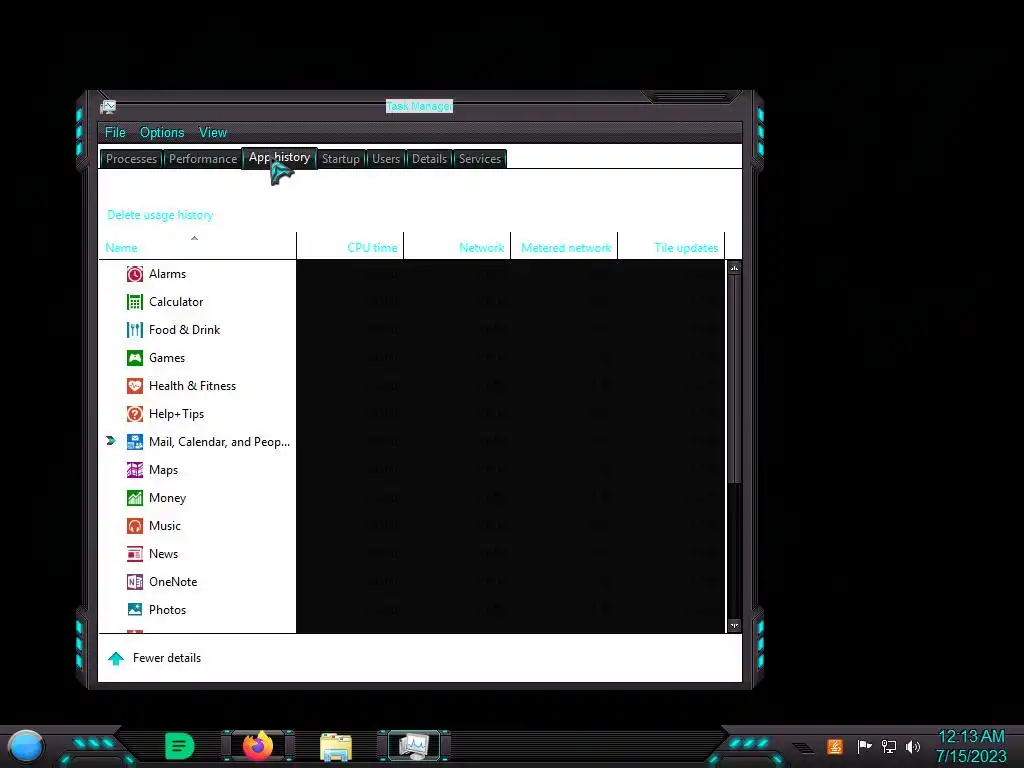Open the Start orb button
Screen dimensions: 1024x768
coord(26,746)
